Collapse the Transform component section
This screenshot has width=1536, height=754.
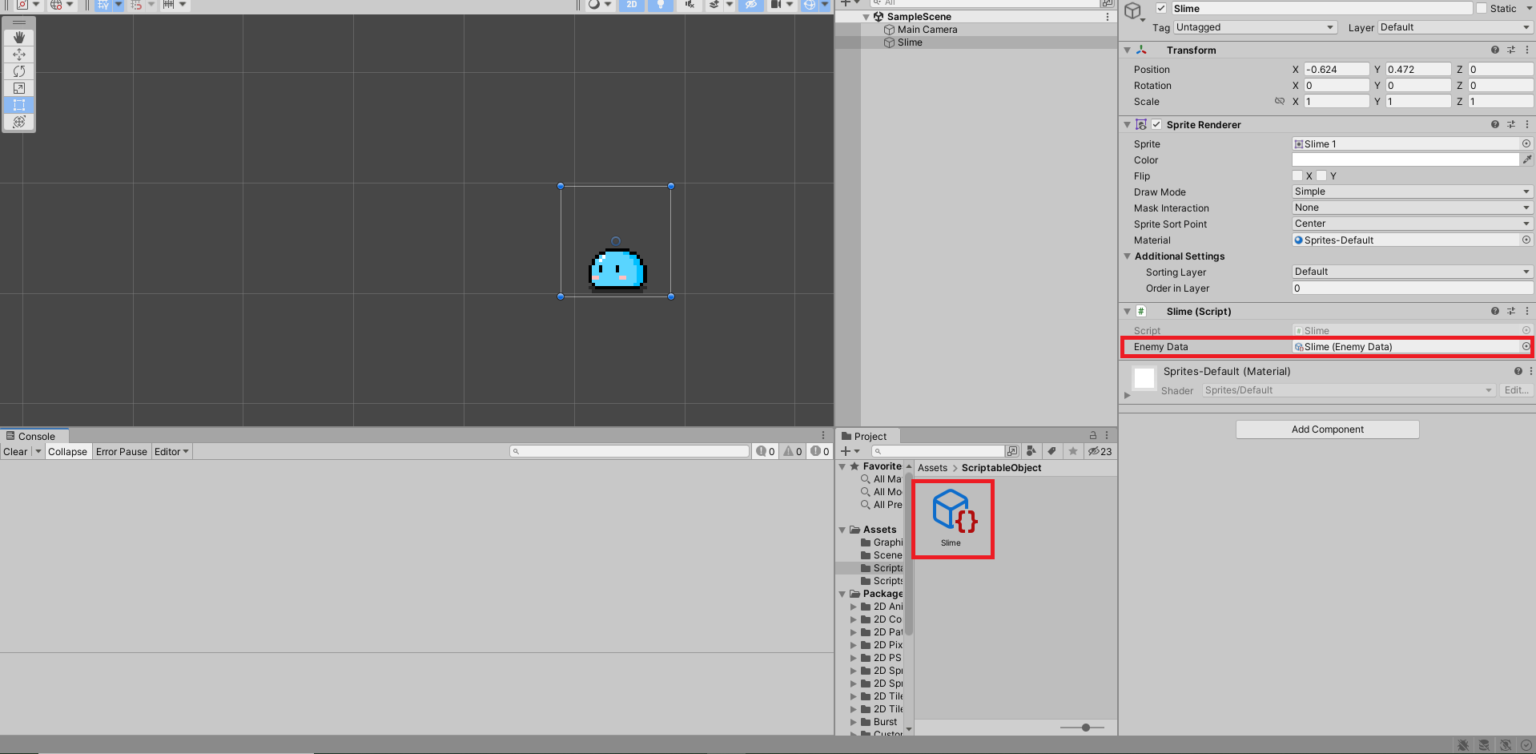click(1128, 49)
